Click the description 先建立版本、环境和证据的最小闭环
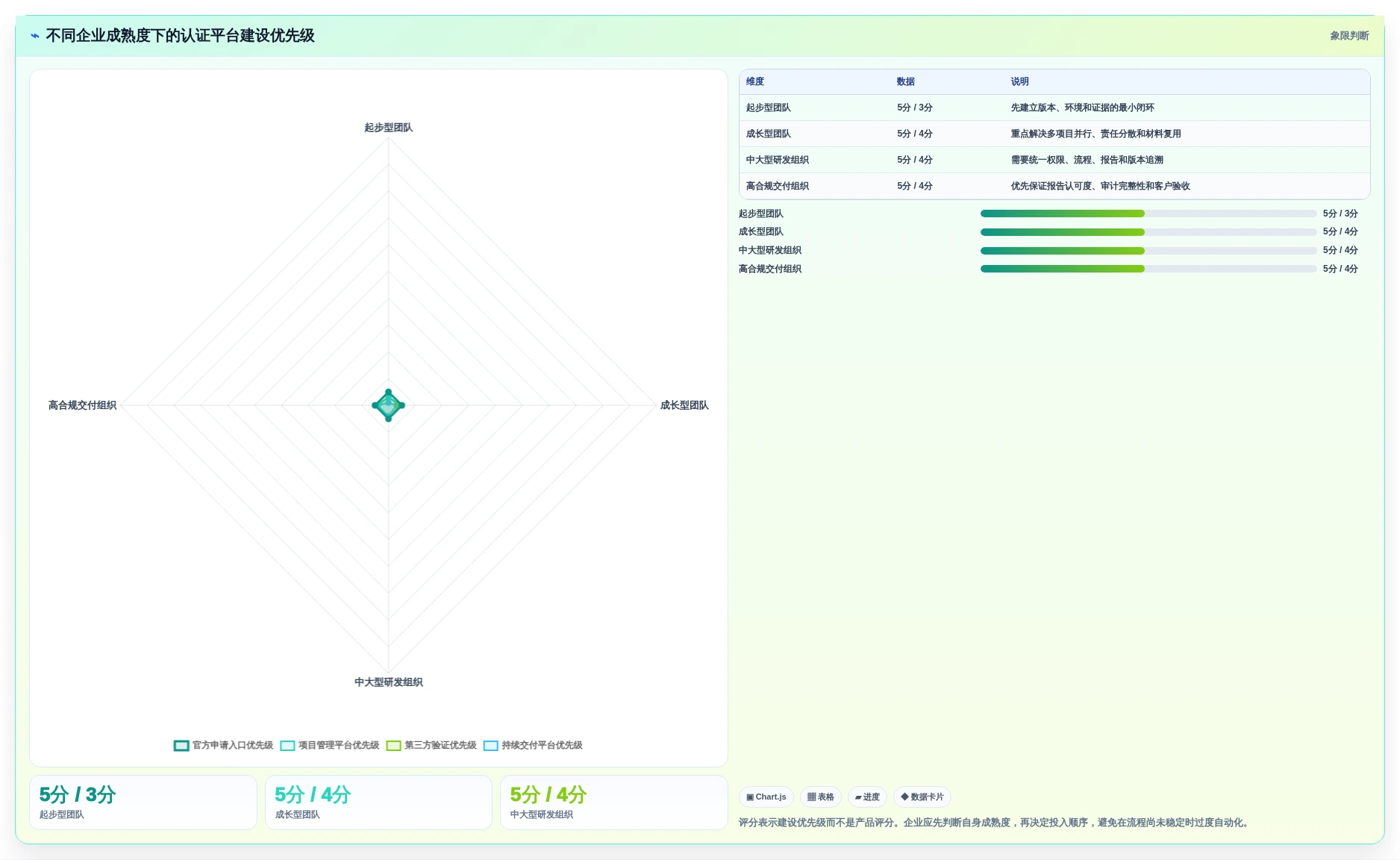The width and height of the screenshot is (1400, 860). (1083, 107)
